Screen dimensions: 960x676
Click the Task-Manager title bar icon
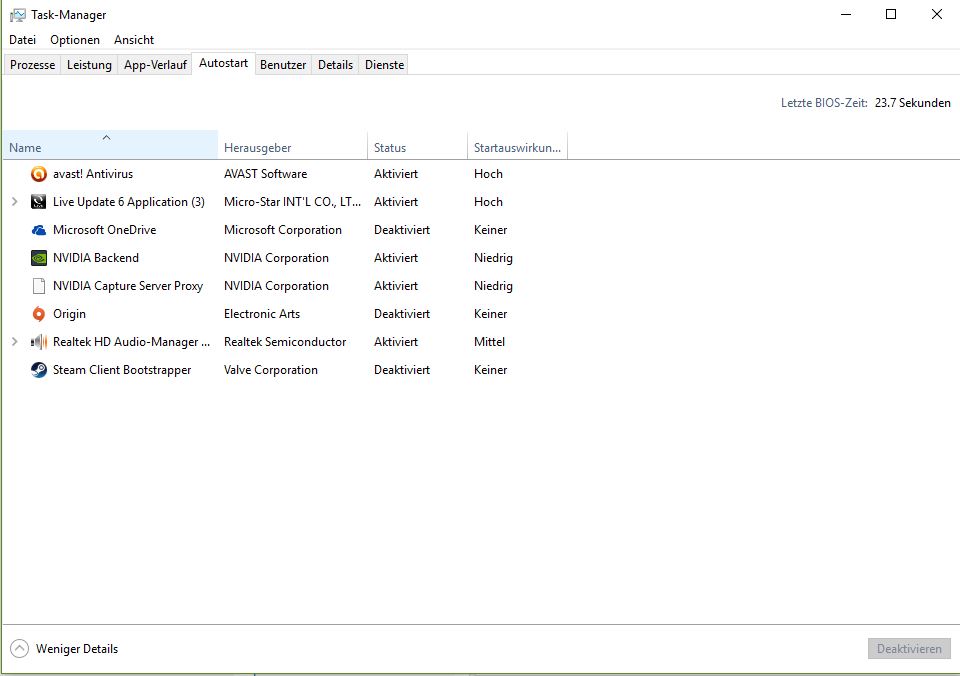click(x=18, y=15)
